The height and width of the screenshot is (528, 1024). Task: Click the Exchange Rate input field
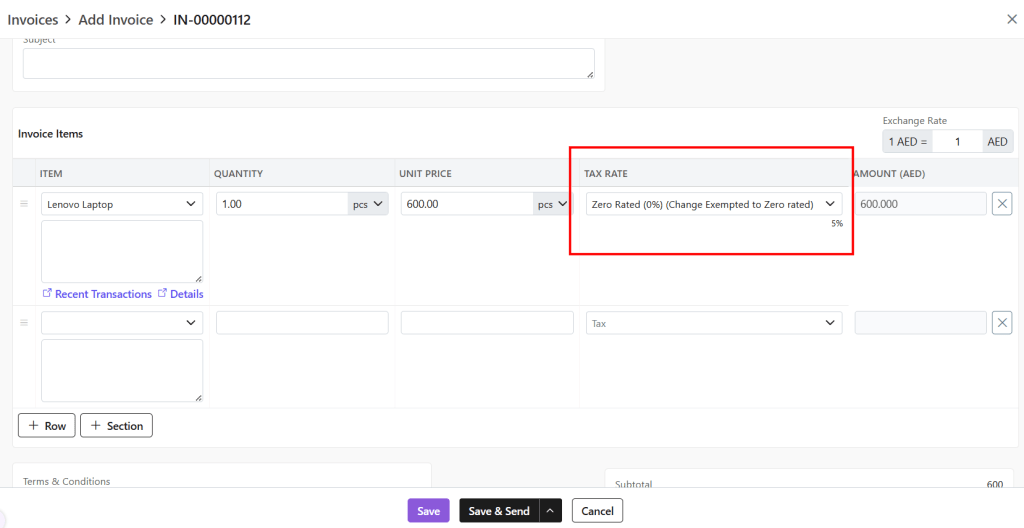(957, 142)
